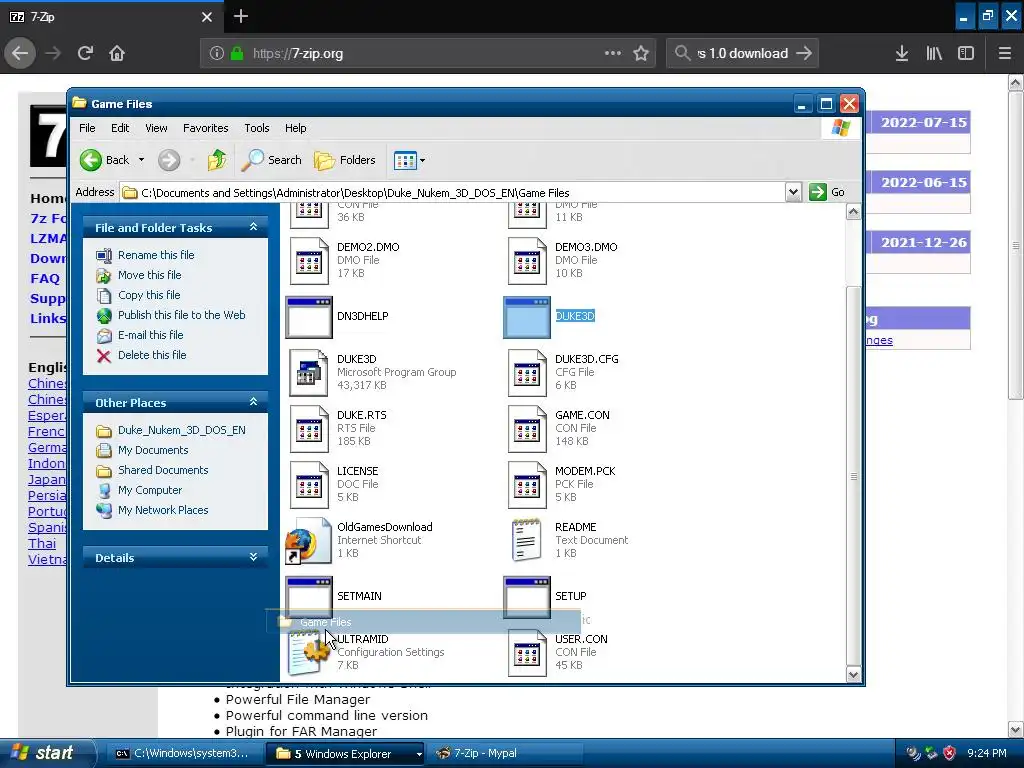Viewport: 1024px width, 768px height.
Task: Open the Back history dropdown arrow
Action: tap(141, 160)
